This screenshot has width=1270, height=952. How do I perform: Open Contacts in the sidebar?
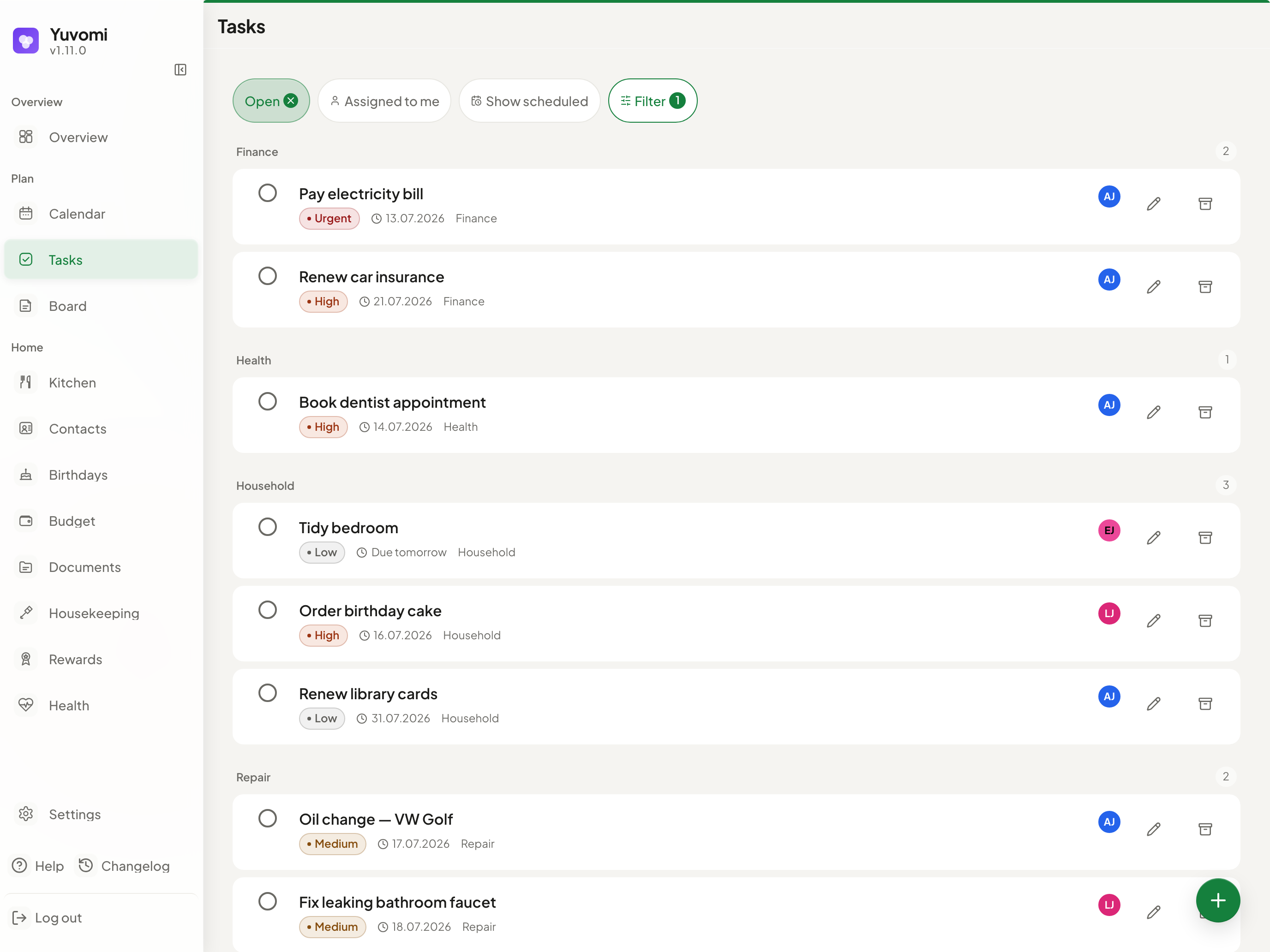click(101, 428)
